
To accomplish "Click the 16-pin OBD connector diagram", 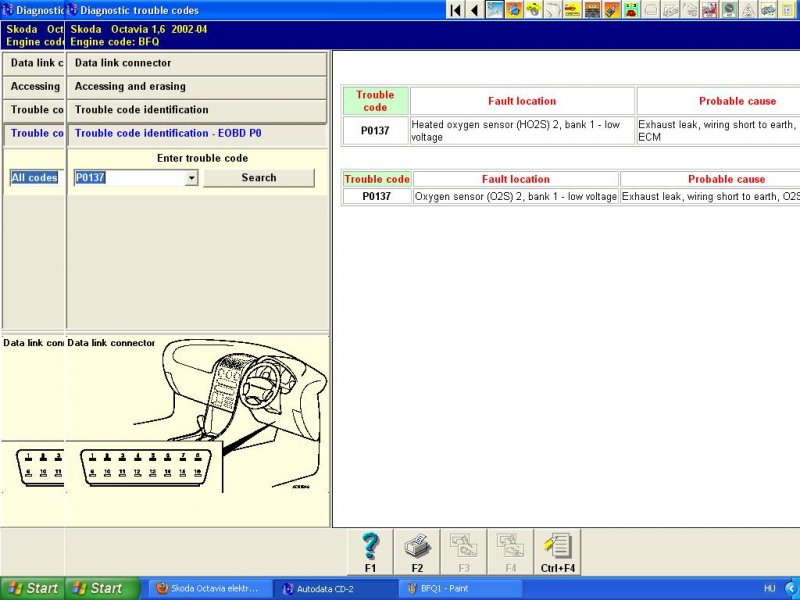I will pos(146,467).
